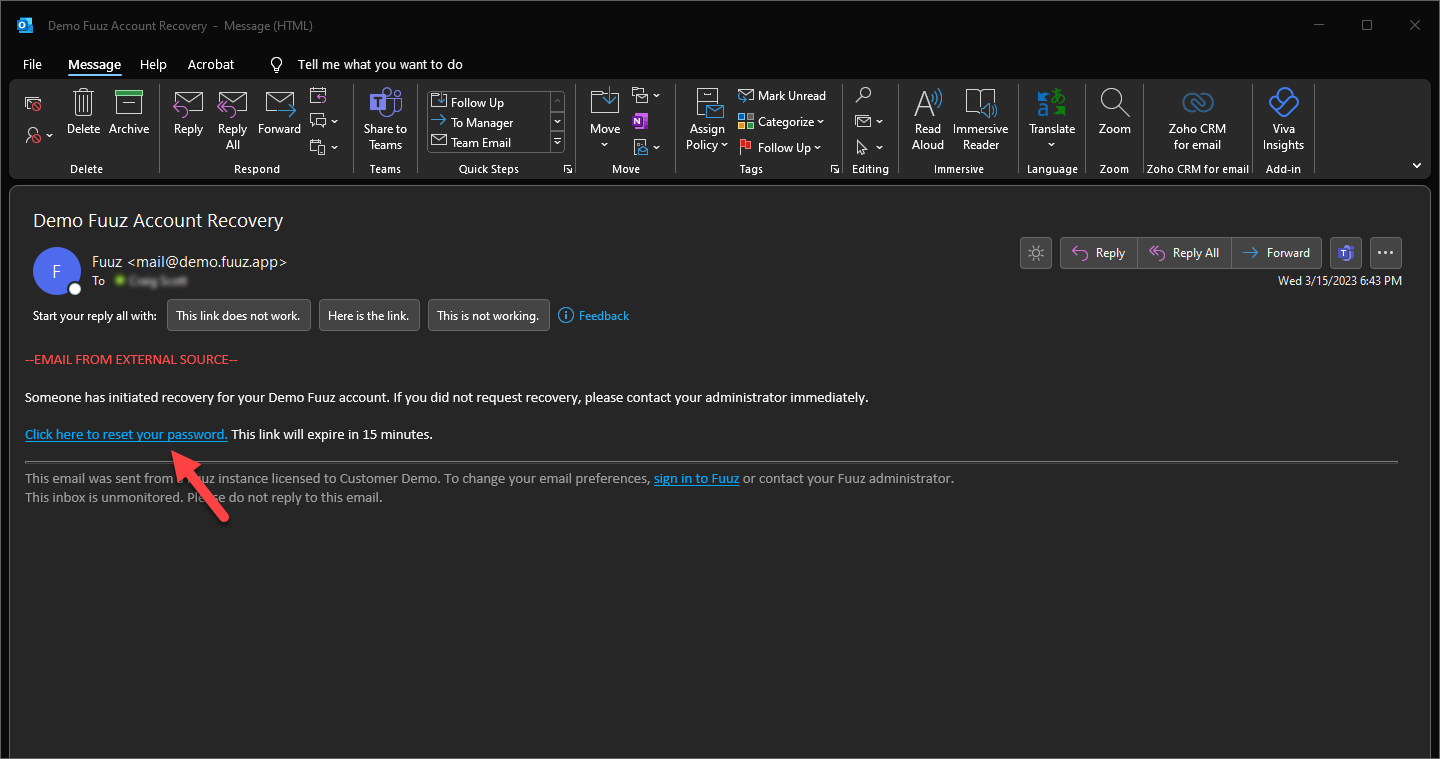Open the File menu

pos(32,64)
